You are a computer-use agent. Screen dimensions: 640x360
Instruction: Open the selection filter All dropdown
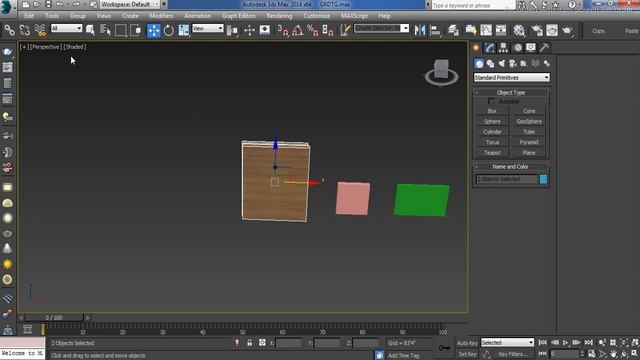click(66, 28)
